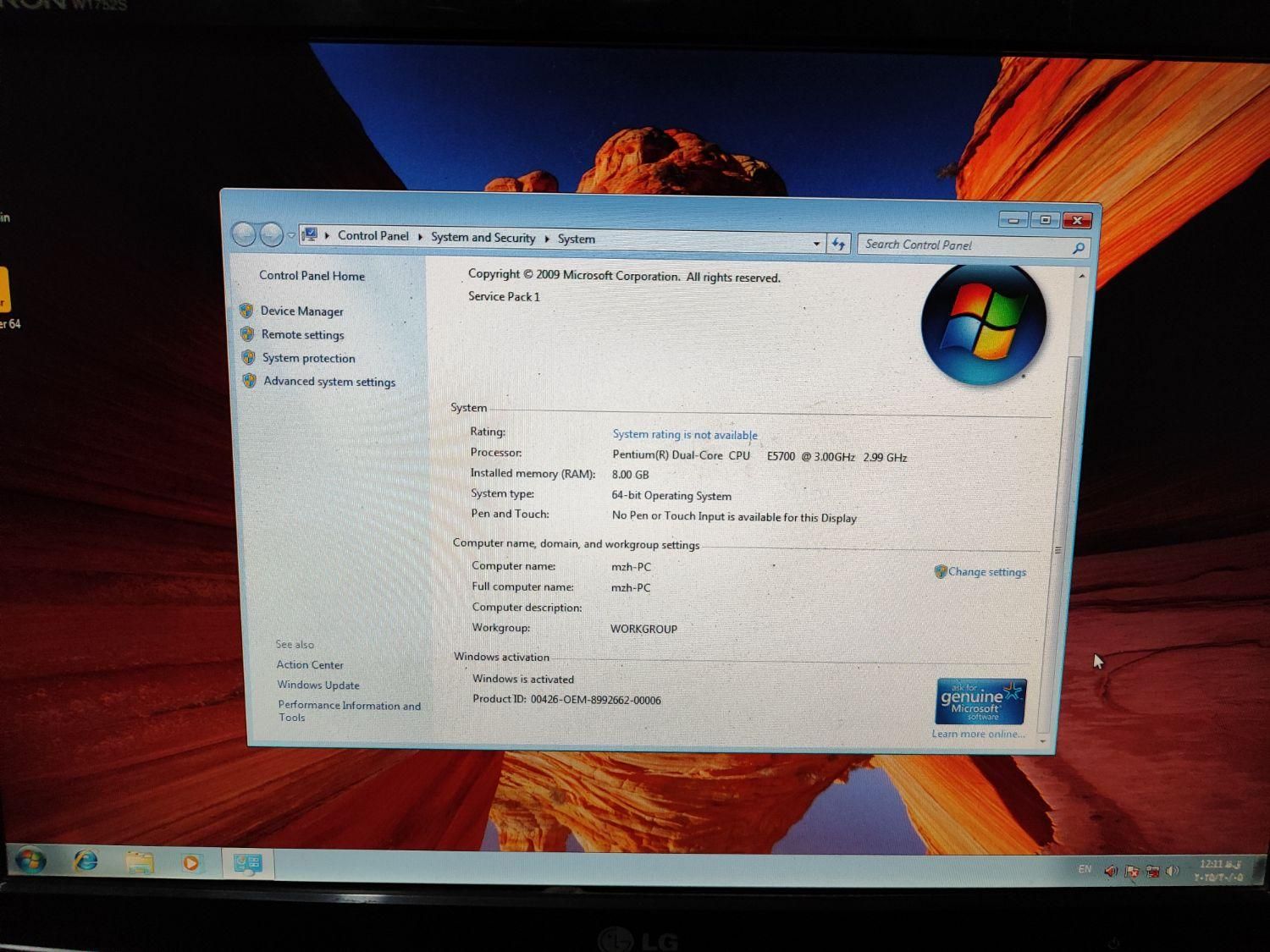Maximize the System window
Image resolution: width=1270 pixels, height=952 pixels.
(1045, 220)
